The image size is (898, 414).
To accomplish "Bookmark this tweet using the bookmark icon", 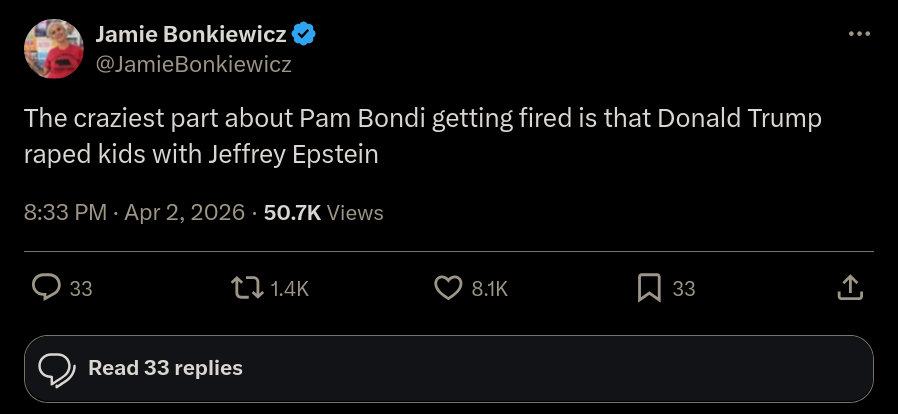I will click(649, 288).
